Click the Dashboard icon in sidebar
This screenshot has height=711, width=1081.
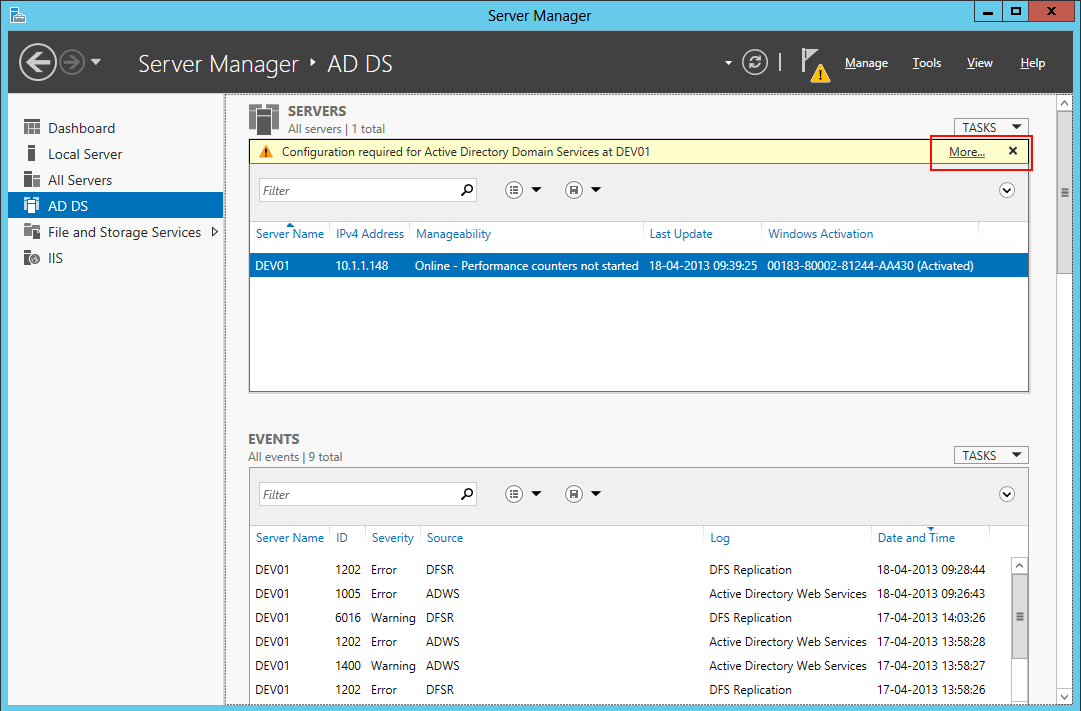coord(32,128)
